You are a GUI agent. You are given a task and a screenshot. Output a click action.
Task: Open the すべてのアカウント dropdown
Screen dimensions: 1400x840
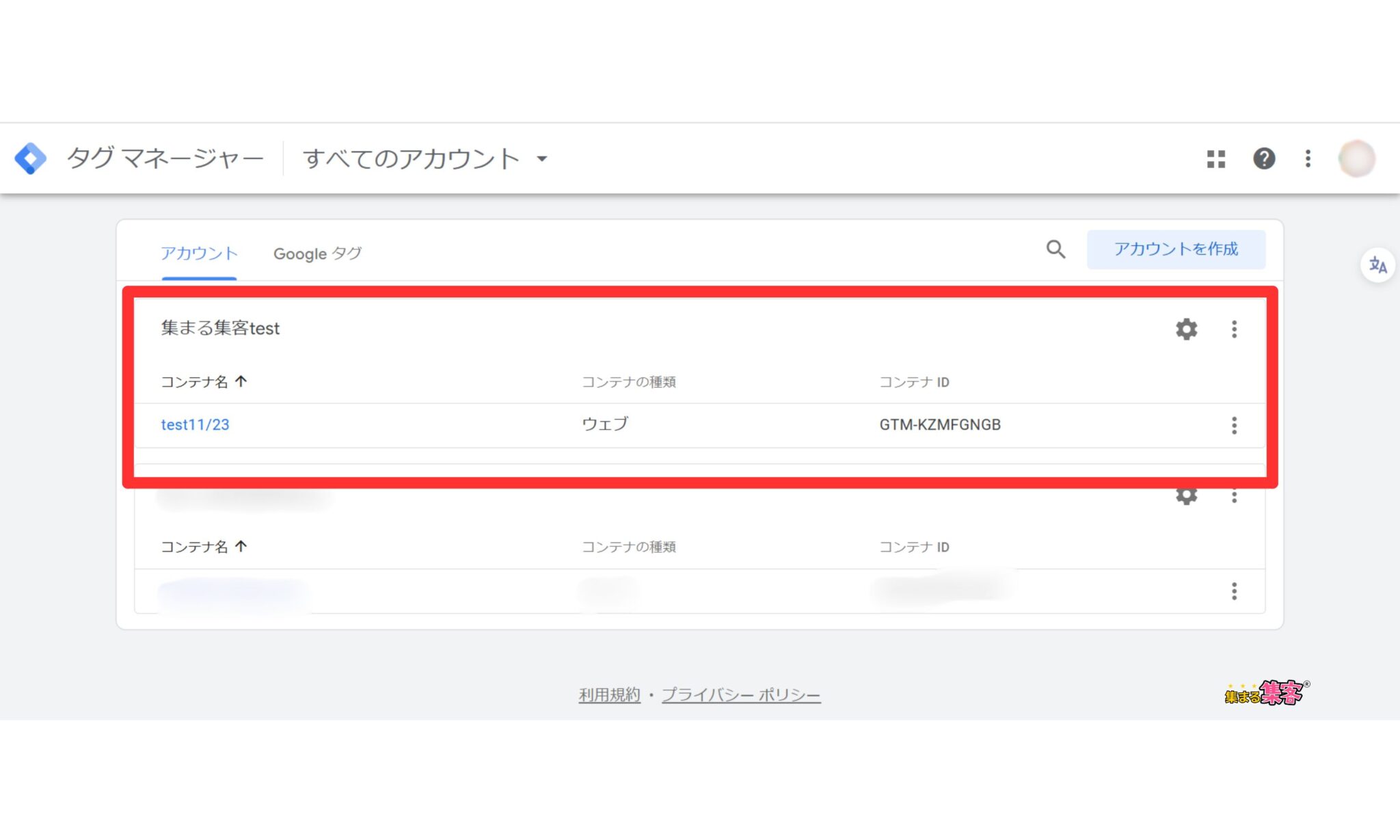tap(426, 159)
